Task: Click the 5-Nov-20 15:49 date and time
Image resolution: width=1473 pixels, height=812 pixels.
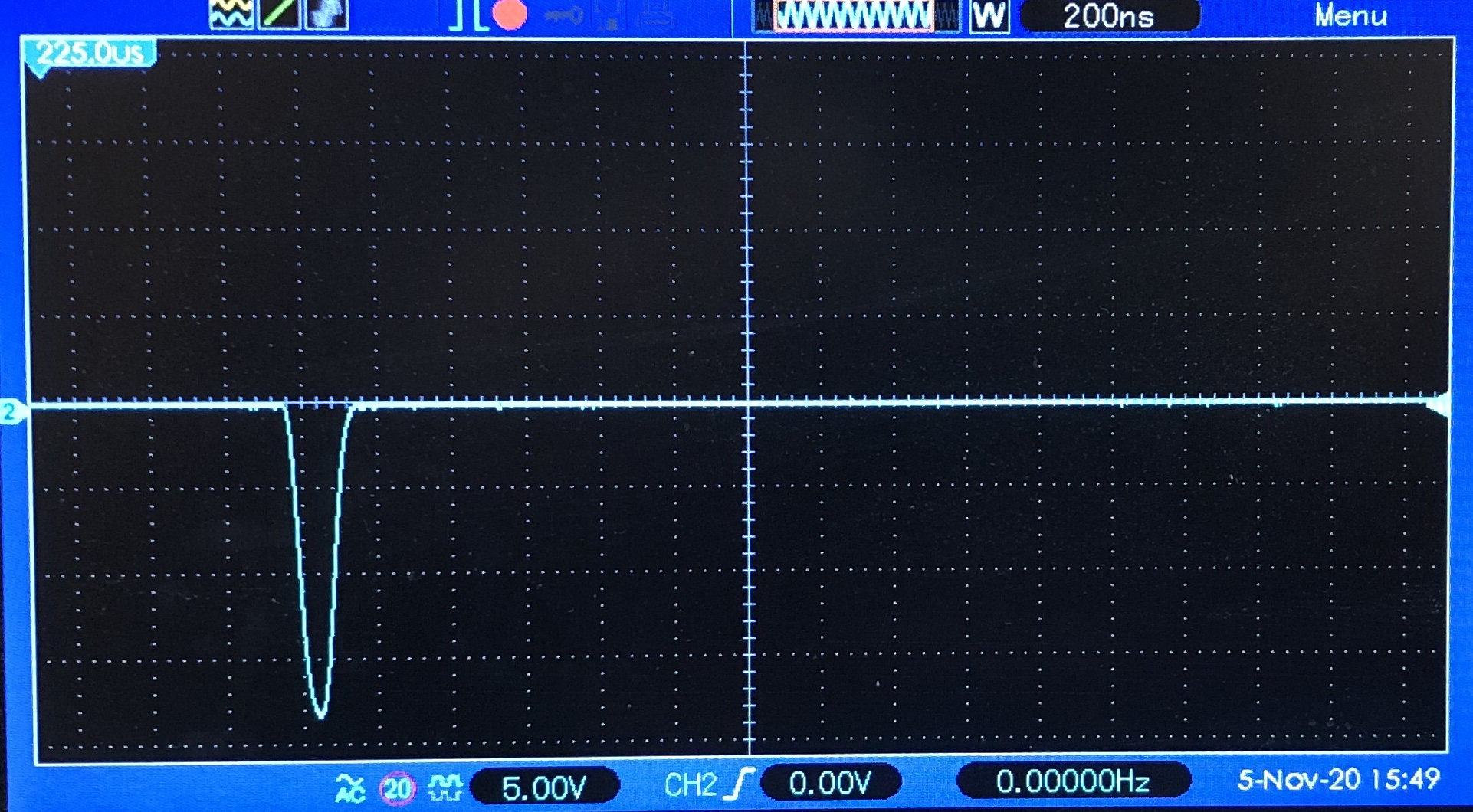Action: (x=1339, y=779)
